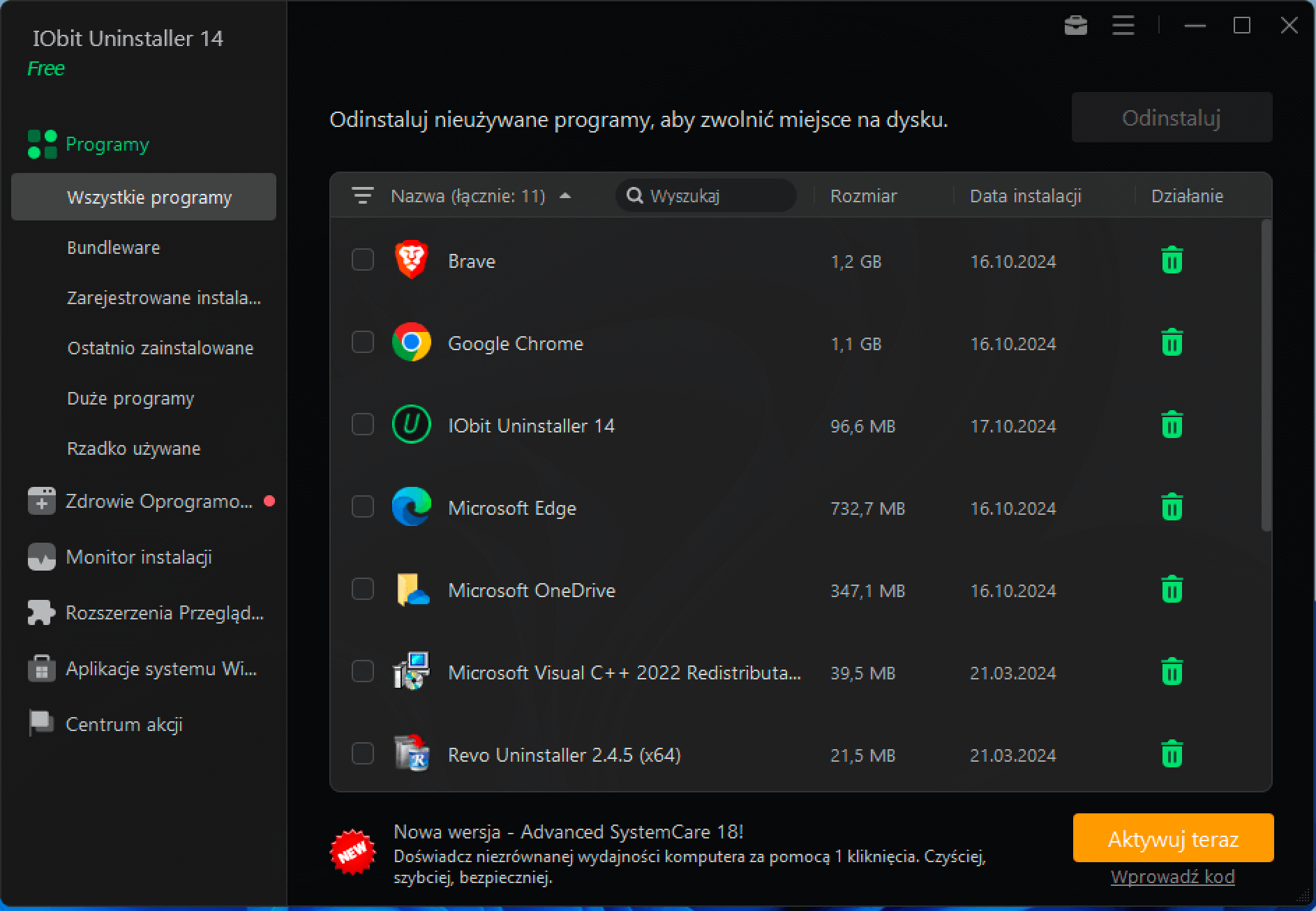1316x911 pixels.
Task: Click the Google Chrome logo icon
Action: tap(411, 342)
